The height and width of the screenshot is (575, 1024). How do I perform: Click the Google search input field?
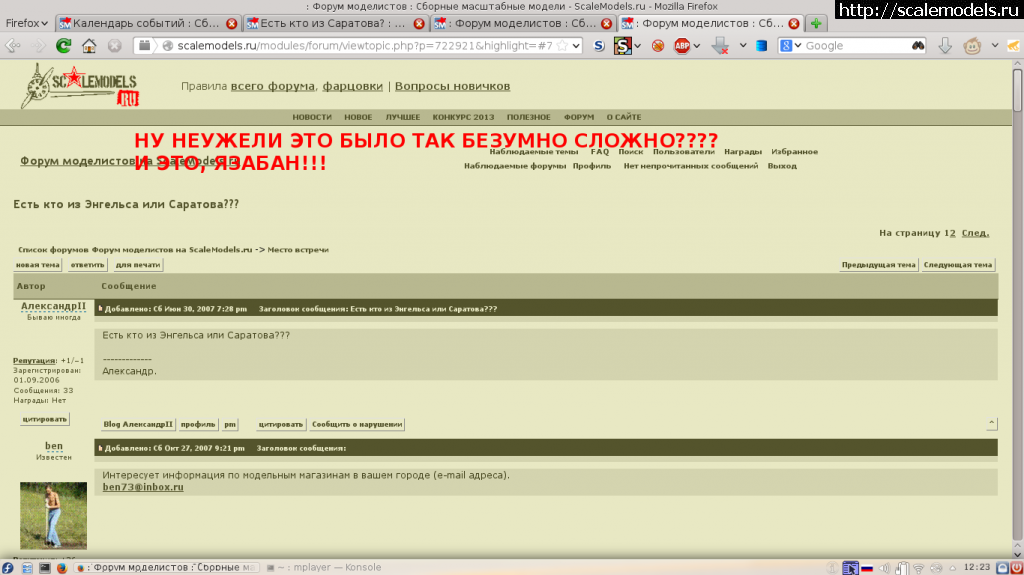click(857, 46)
